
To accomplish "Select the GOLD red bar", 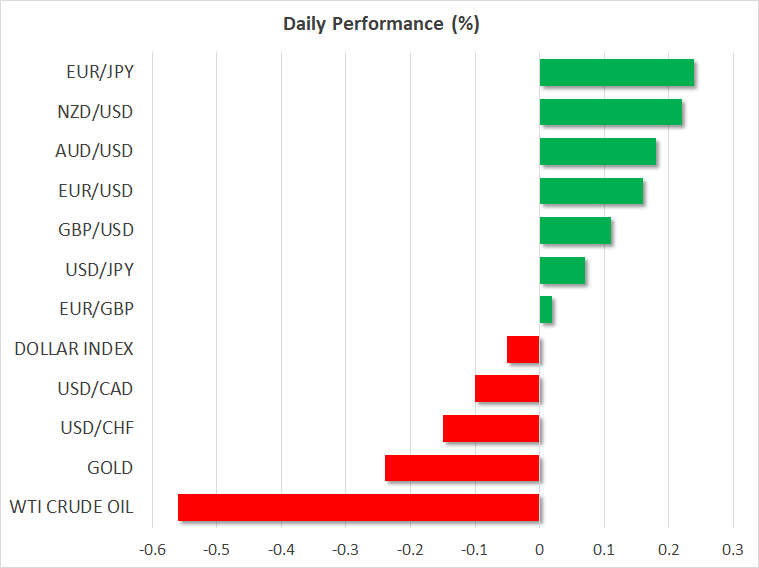I will [x=462, y=468].
